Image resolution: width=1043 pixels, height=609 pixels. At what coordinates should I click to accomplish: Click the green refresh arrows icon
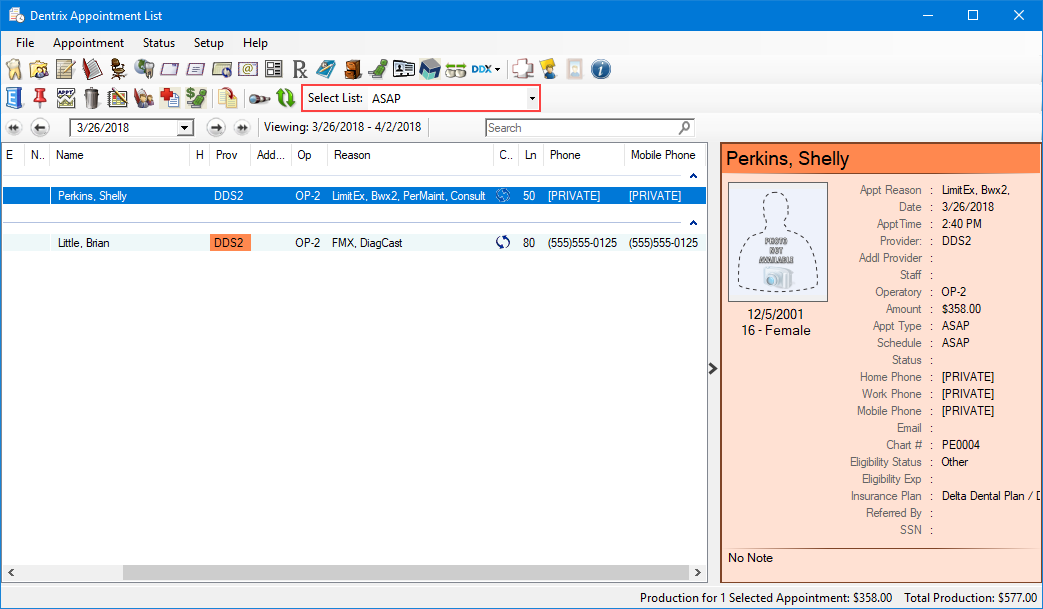(286, 98)
